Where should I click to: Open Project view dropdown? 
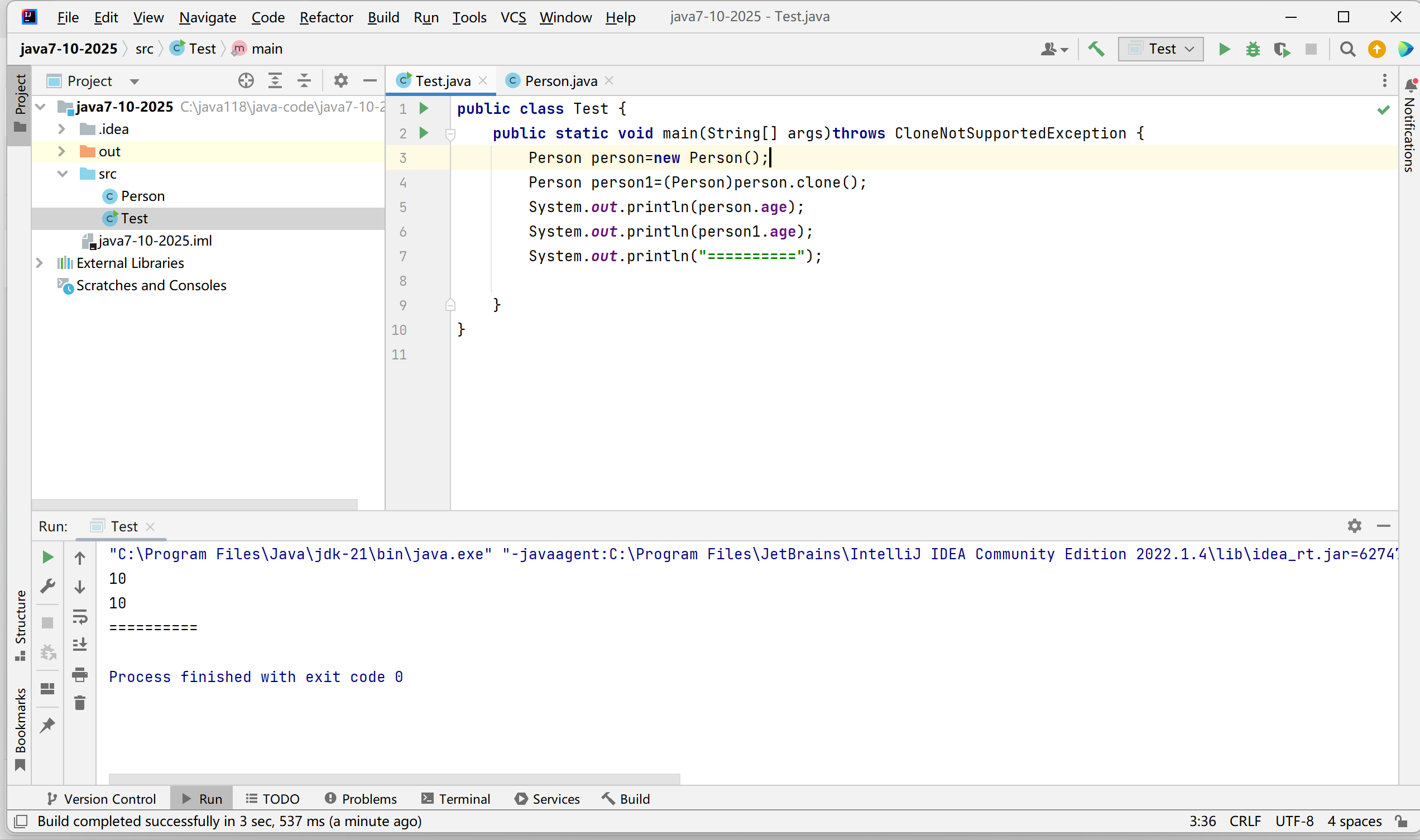click(134, 81)
